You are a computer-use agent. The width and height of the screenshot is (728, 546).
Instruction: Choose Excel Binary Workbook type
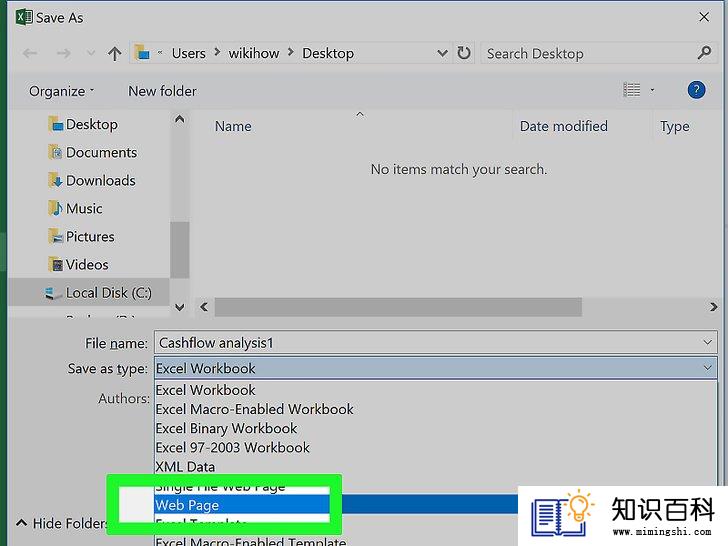[436, 428]
